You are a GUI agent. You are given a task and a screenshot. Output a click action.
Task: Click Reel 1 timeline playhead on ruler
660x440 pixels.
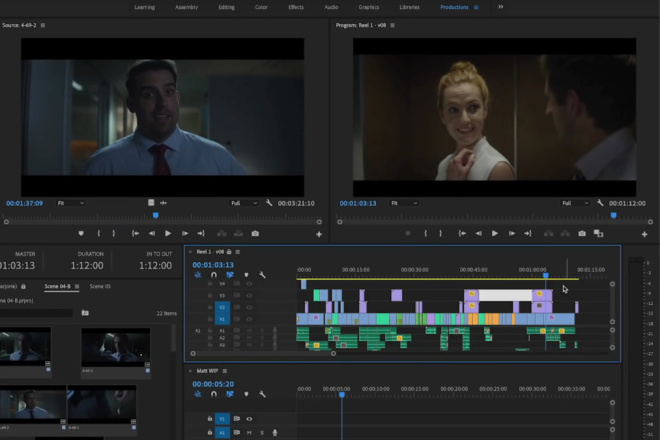click(x=546, y=275)
